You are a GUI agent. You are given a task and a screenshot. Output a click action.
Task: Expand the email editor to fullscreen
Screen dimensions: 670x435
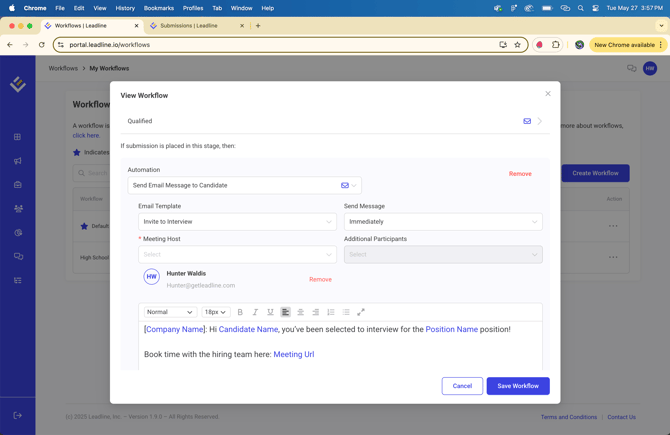[x=361, y=312]
